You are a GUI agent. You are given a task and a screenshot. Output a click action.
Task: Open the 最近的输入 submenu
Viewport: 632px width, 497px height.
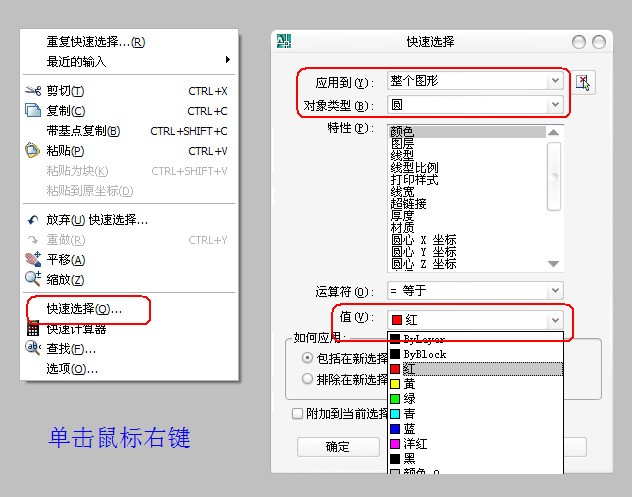[129, 62]
